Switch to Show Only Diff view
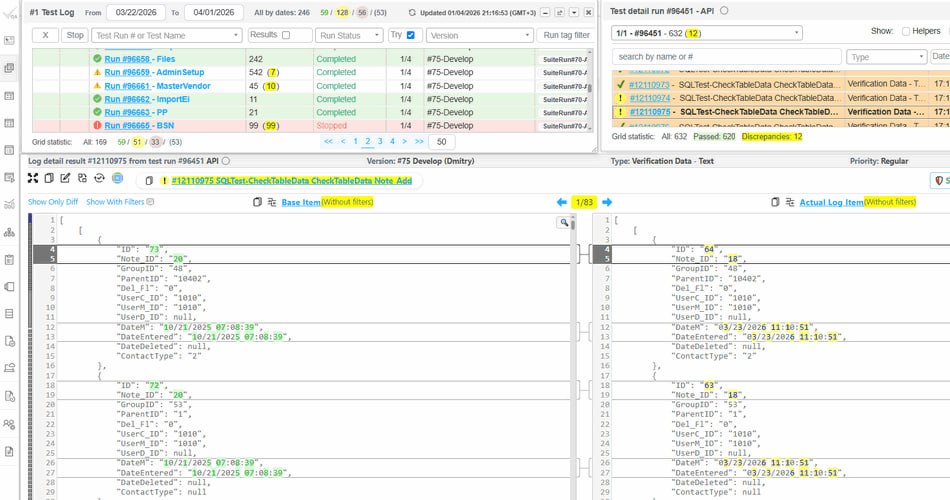This screenshot has width=950, height=500. pos(52,202)
